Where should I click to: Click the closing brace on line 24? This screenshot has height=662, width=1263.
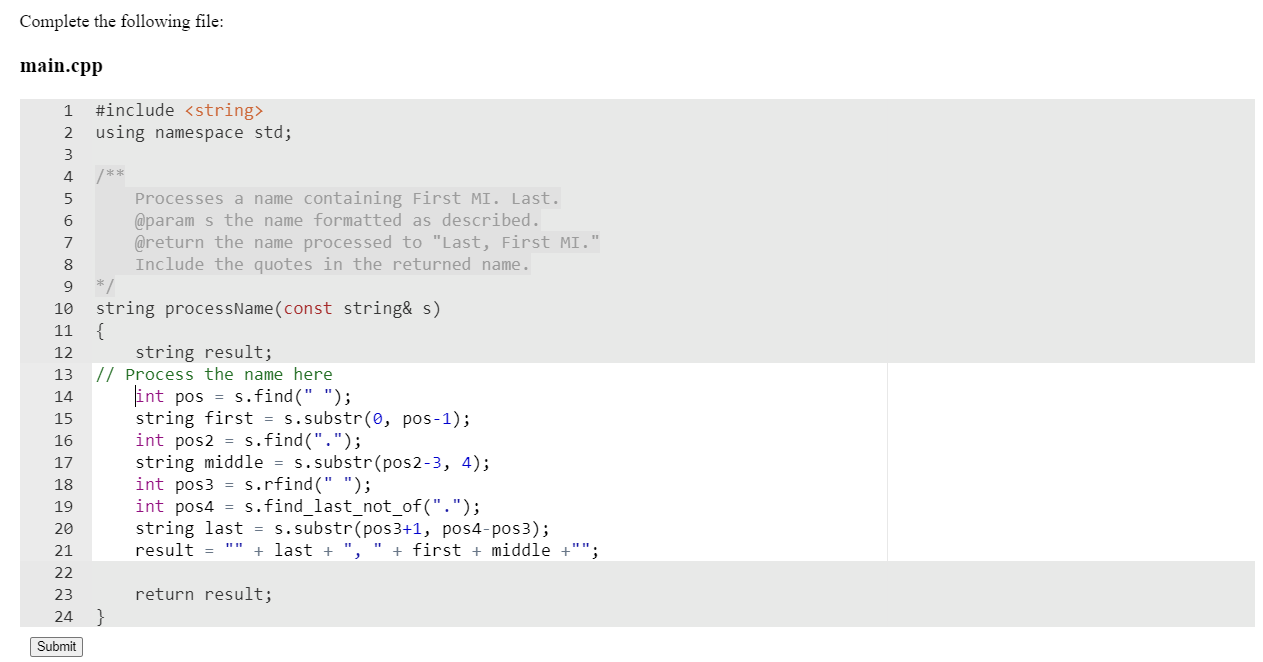99,616
